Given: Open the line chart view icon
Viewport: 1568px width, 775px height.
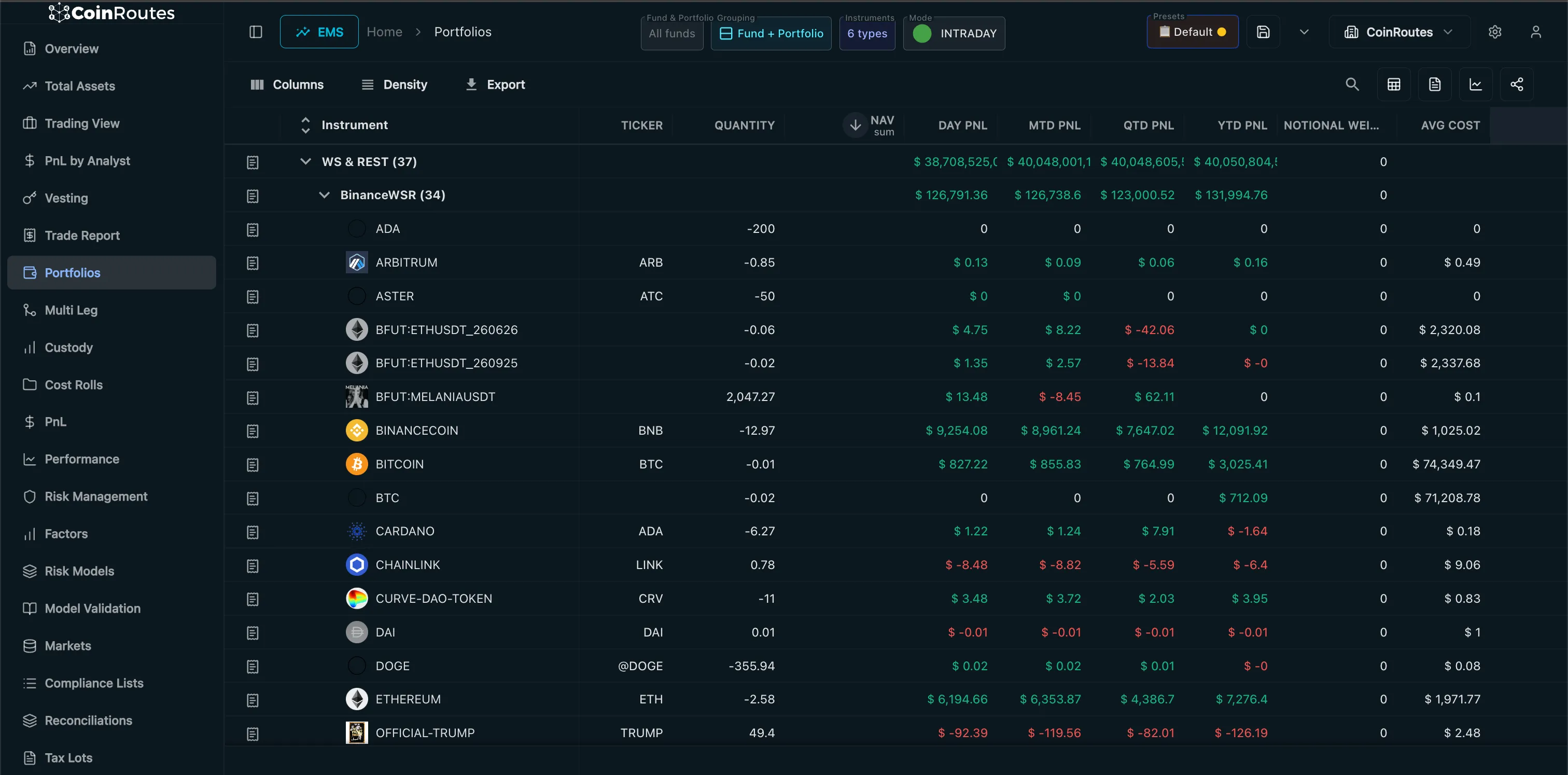Looking at the screenshot, I should [1476, 85].
